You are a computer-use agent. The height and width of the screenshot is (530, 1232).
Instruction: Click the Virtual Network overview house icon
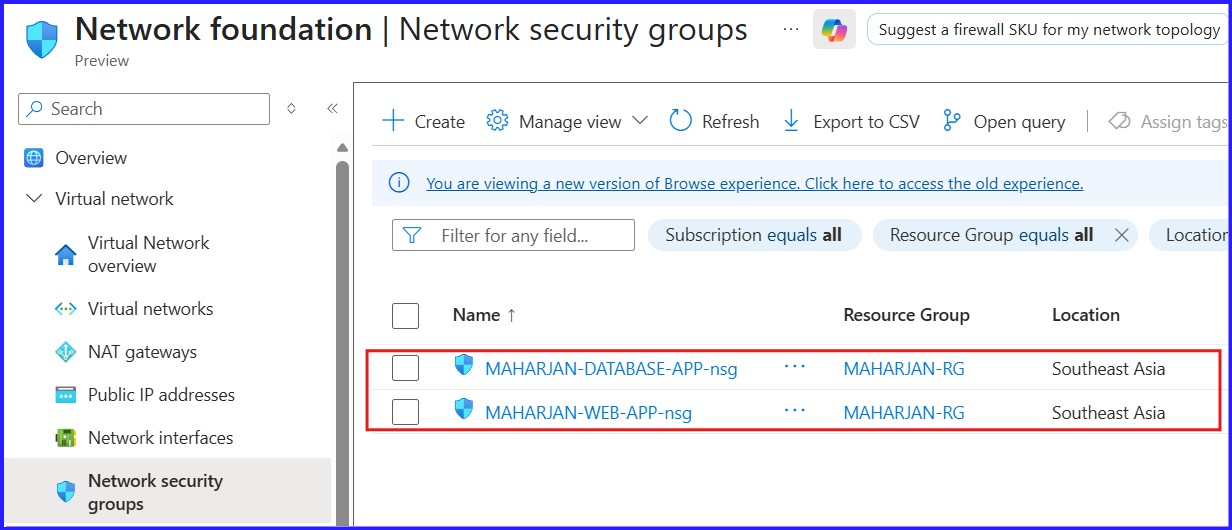coord(66,255)
